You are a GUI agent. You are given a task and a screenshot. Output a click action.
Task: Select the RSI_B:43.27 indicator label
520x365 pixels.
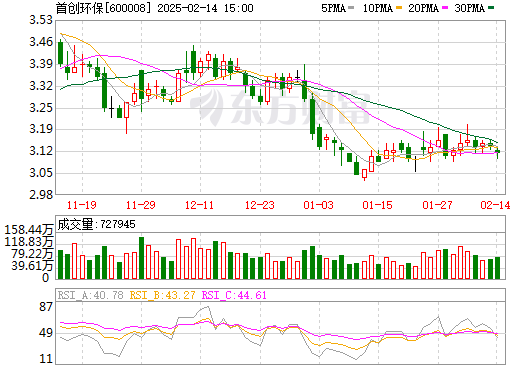[162, 295]
